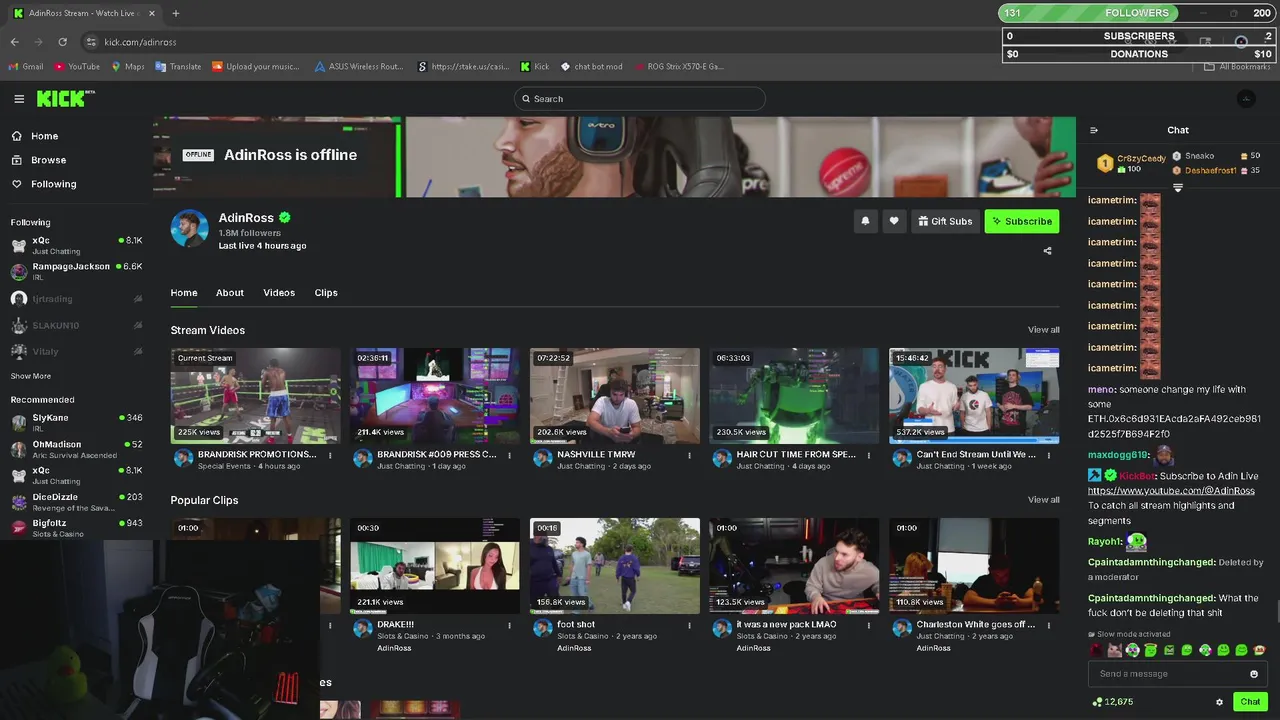Go to Browse in sidebar

click(x=39, y=160)
